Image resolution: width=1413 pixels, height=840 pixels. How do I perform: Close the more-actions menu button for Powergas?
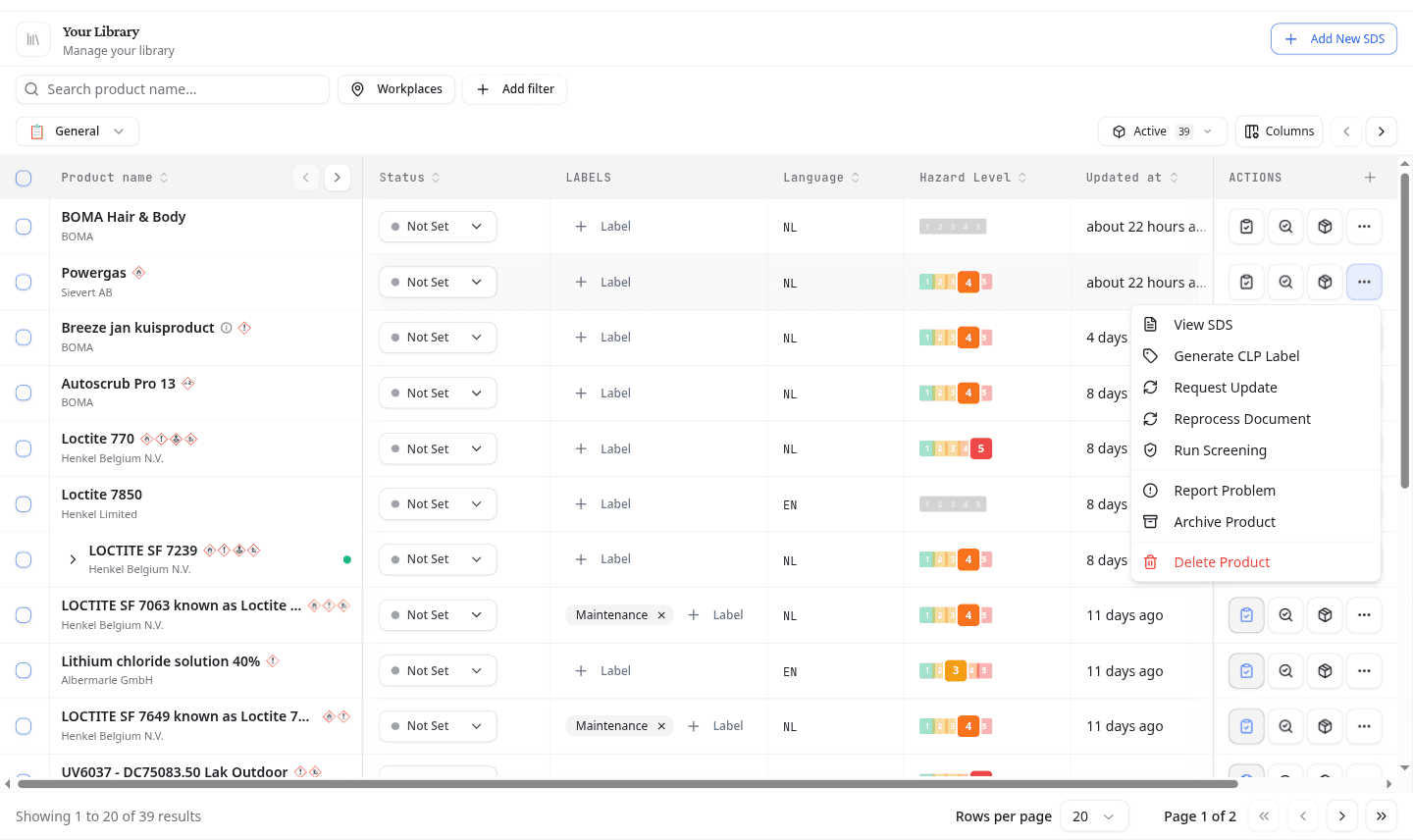pyautogui.click(x=1364, y=283)
